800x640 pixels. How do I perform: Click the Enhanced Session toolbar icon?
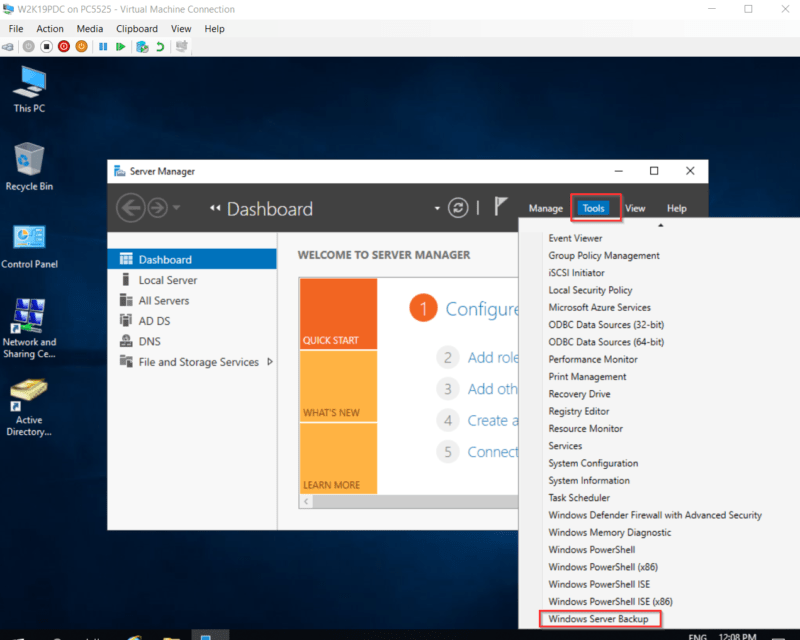click(x=182, y=46)
